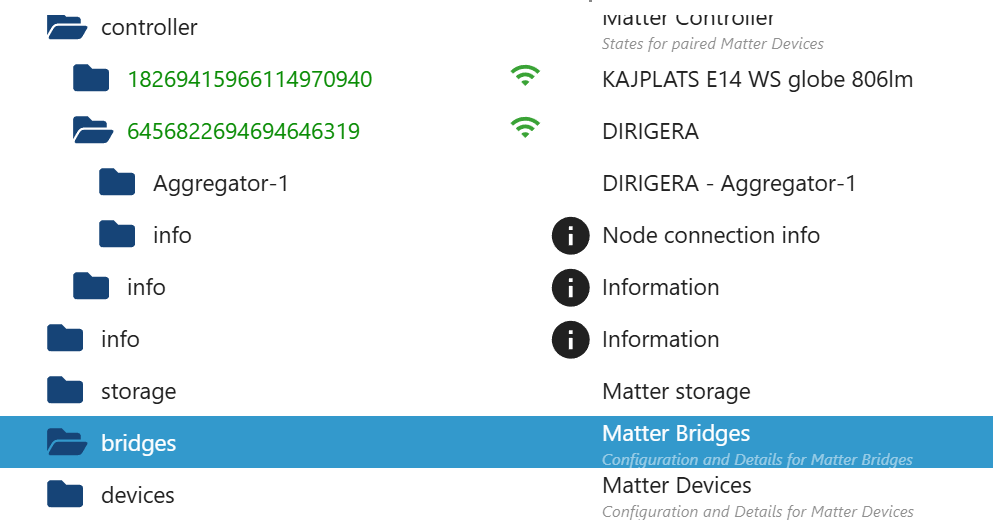The height and width of the screenshot is (528, 993).
Task: Click the Matter Bridges name text
Action: [x=676, y=434]
